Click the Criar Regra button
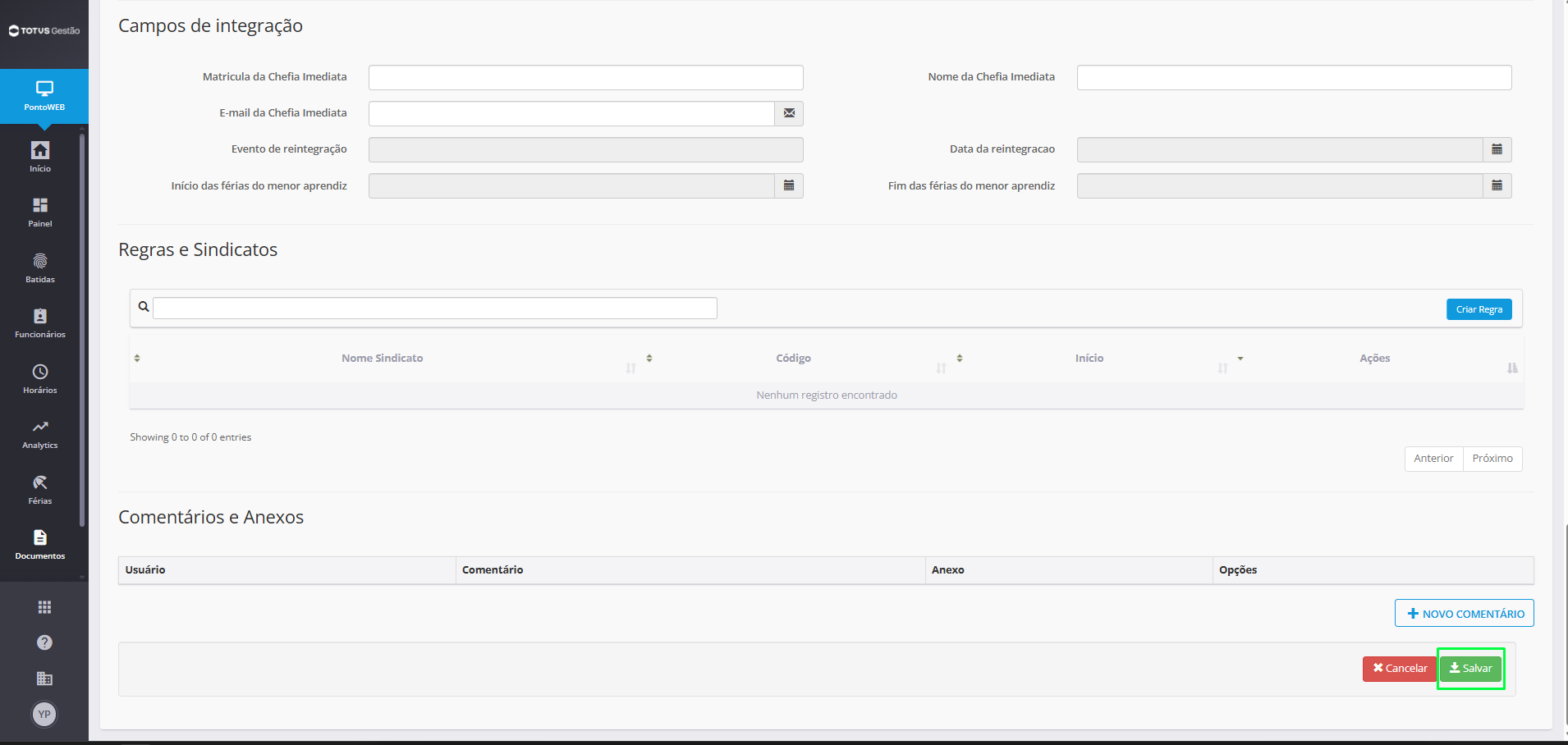The height and width of the screenshot is (745, 1568). point(1479,309)
